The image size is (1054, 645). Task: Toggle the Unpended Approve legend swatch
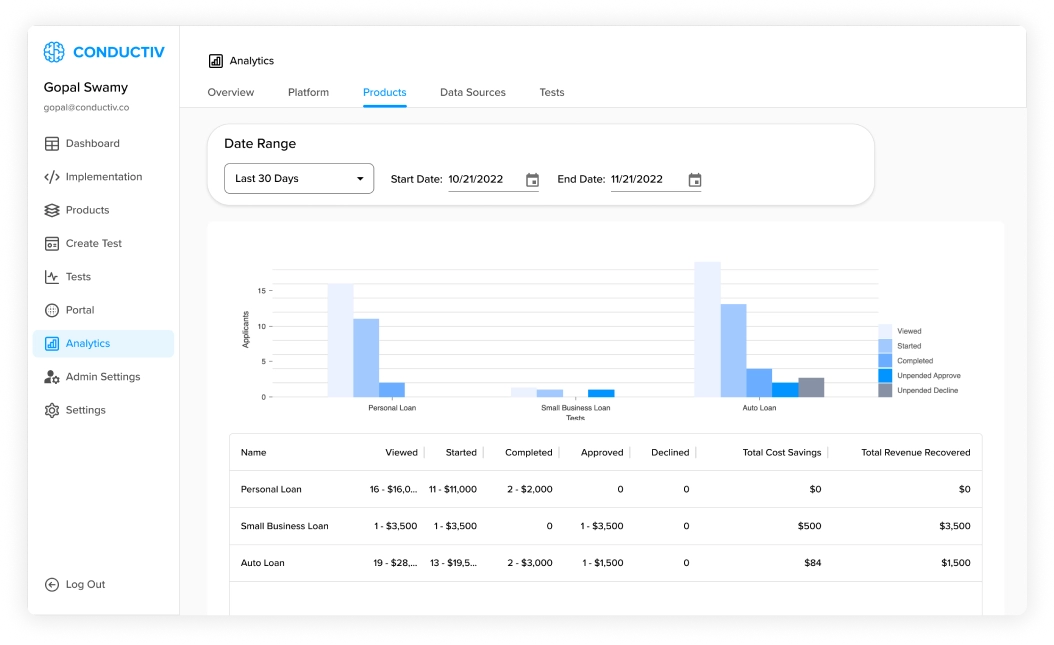pyautogui.click(x=885, y=376)
